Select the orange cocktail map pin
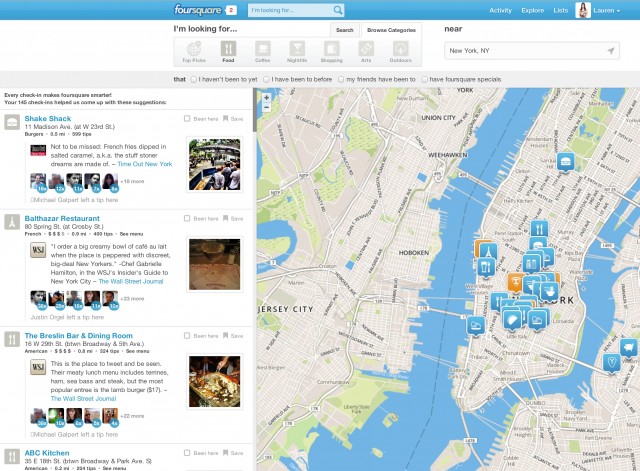The image size is (640, 471). 516,283
